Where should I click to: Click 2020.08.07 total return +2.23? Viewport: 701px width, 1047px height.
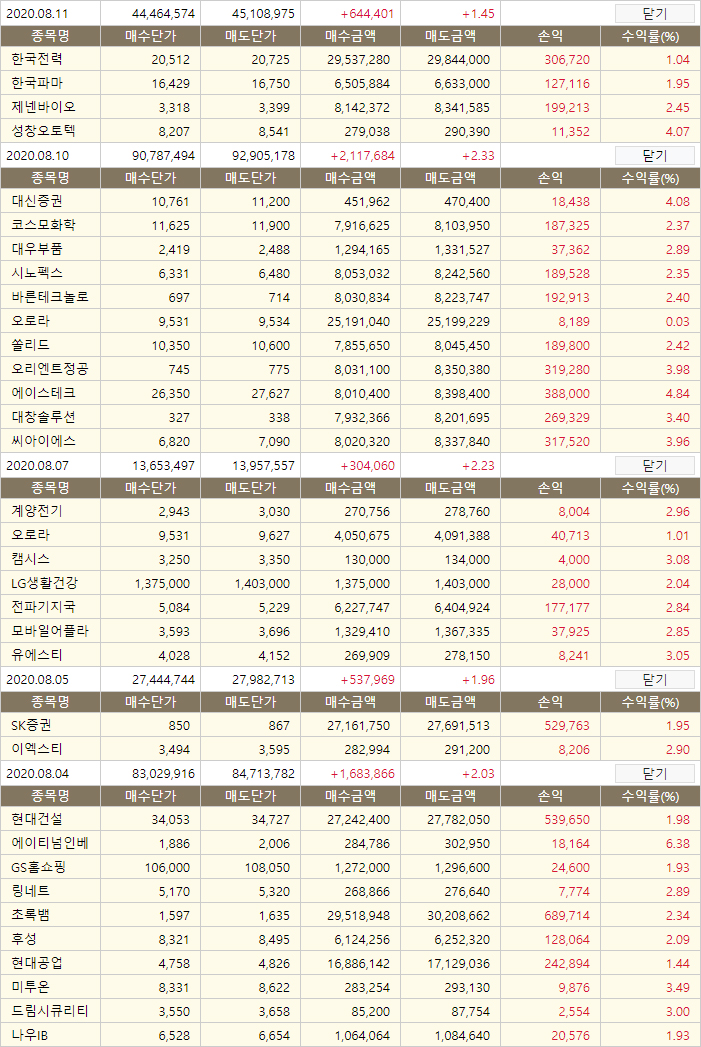[478, 466]
